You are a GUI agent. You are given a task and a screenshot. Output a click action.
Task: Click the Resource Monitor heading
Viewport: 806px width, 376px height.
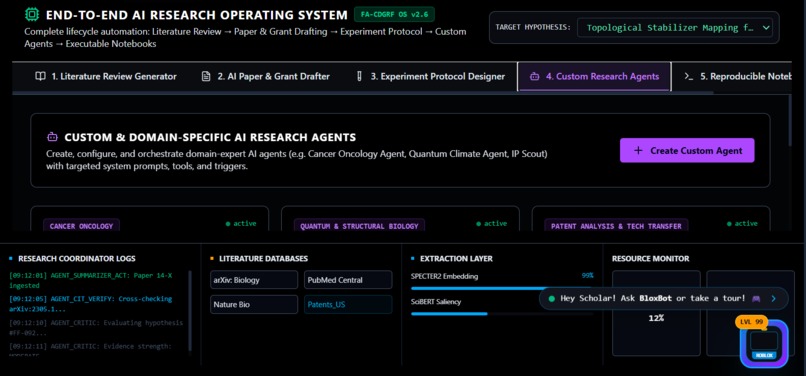click(650, 259)
